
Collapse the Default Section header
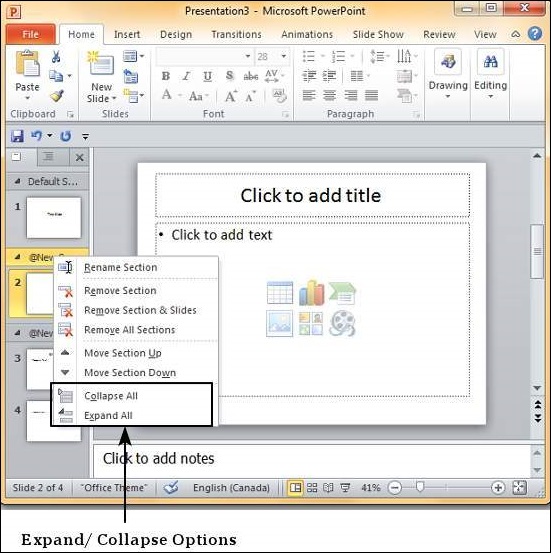click(x=17, y=182)
